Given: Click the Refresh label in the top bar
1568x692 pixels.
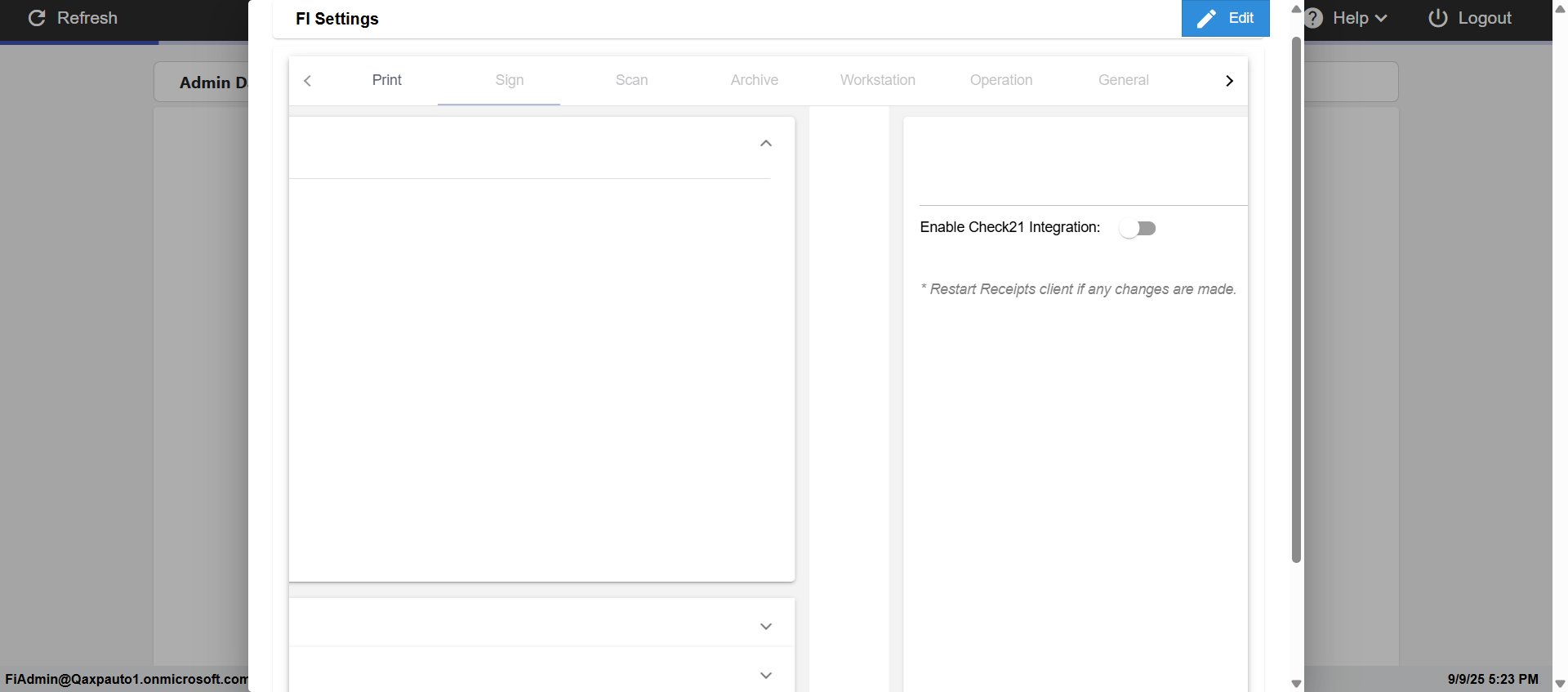Looking at the screenshot, I should 87,18.
